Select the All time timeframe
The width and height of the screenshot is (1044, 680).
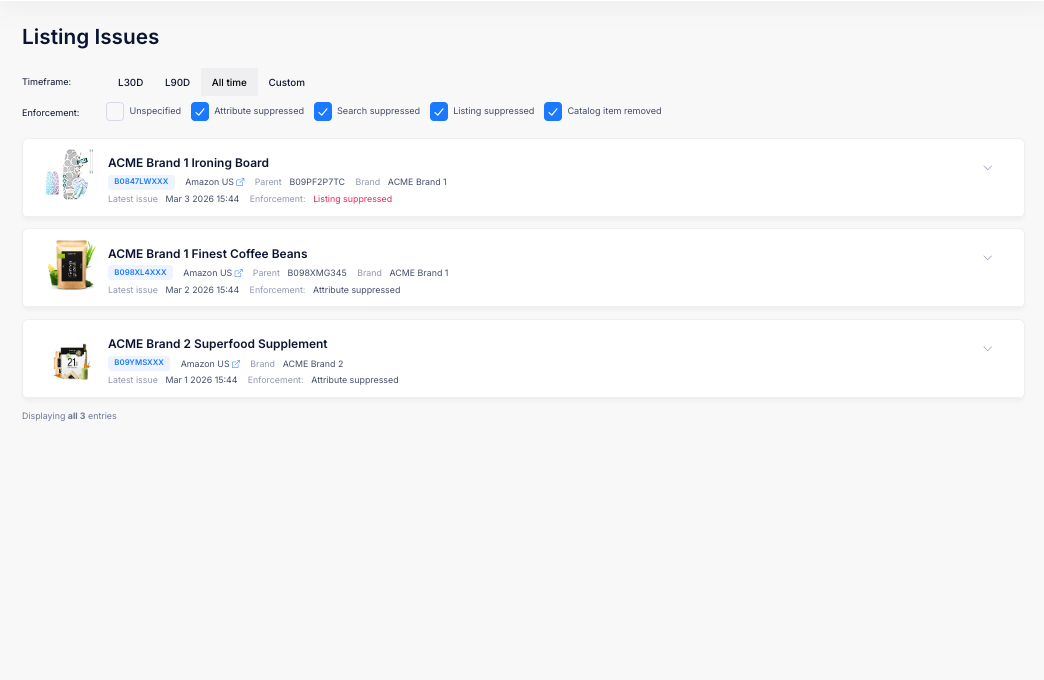tap(229, 82)
